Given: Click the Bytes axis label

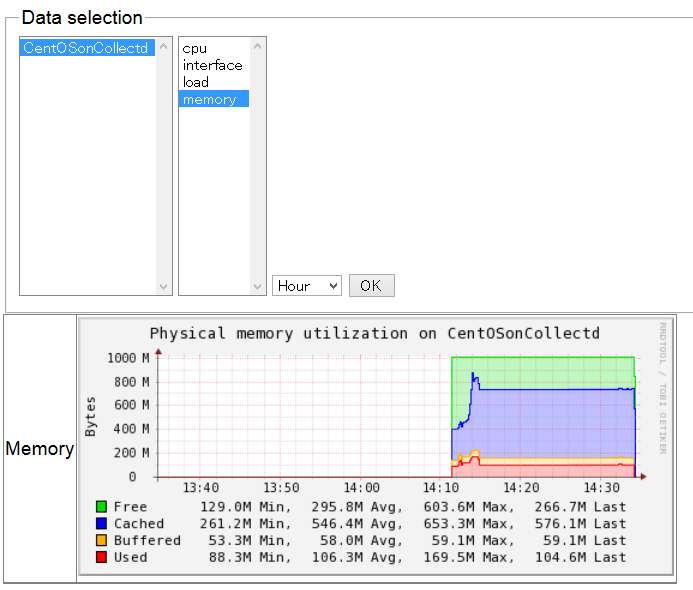Looking at the screenshot, I should click(90, 416).
